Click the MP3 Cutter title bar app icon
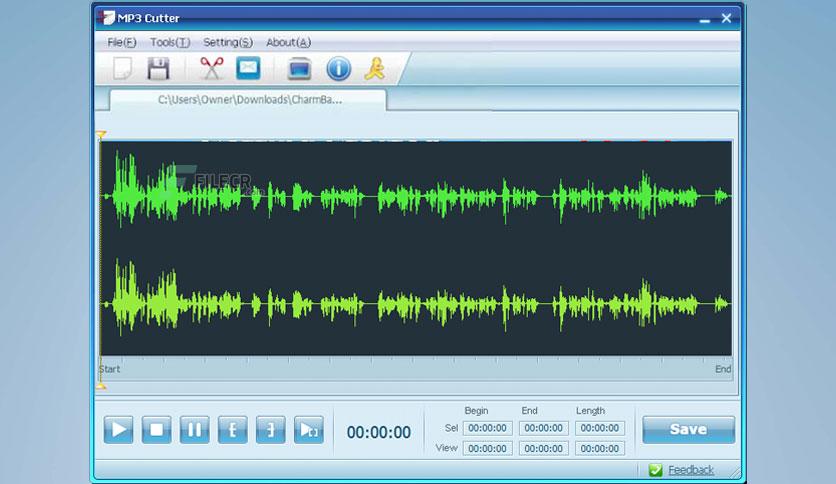This screenshot has height=484, width=836. [106, 18]
